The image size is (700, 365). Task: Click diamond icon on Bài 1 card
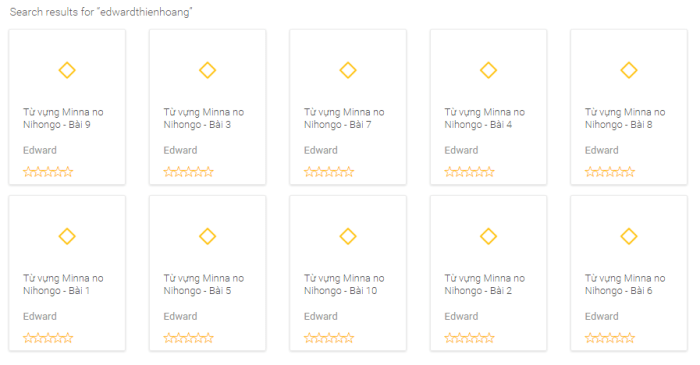67,236
